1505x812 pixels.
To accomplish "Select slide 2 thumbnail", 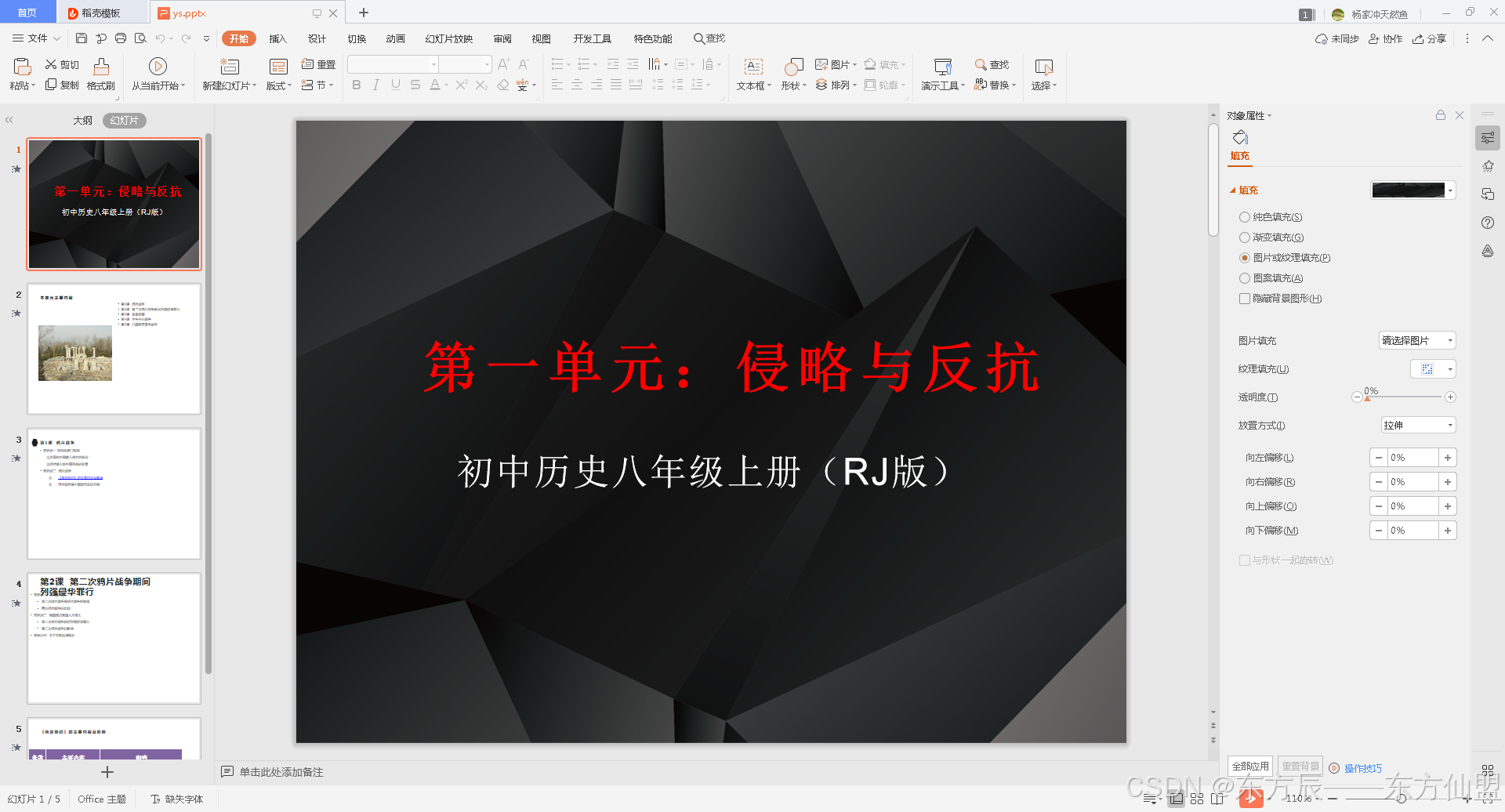I will 114,349.
